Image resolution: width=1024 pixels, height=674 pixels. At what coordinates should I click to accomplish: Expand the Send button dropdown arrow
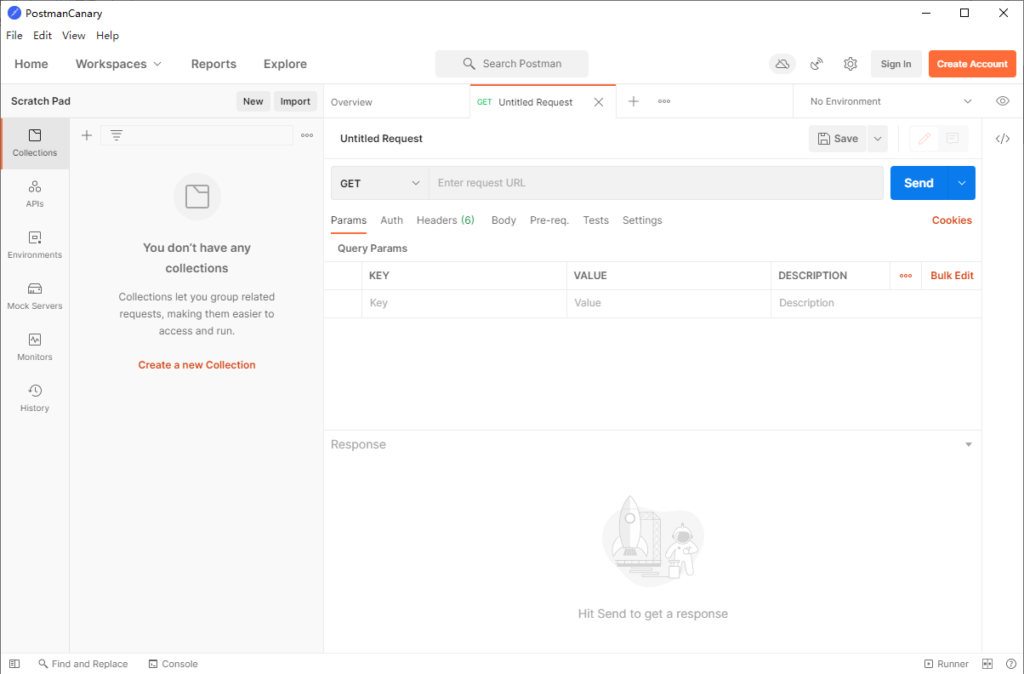962,183
